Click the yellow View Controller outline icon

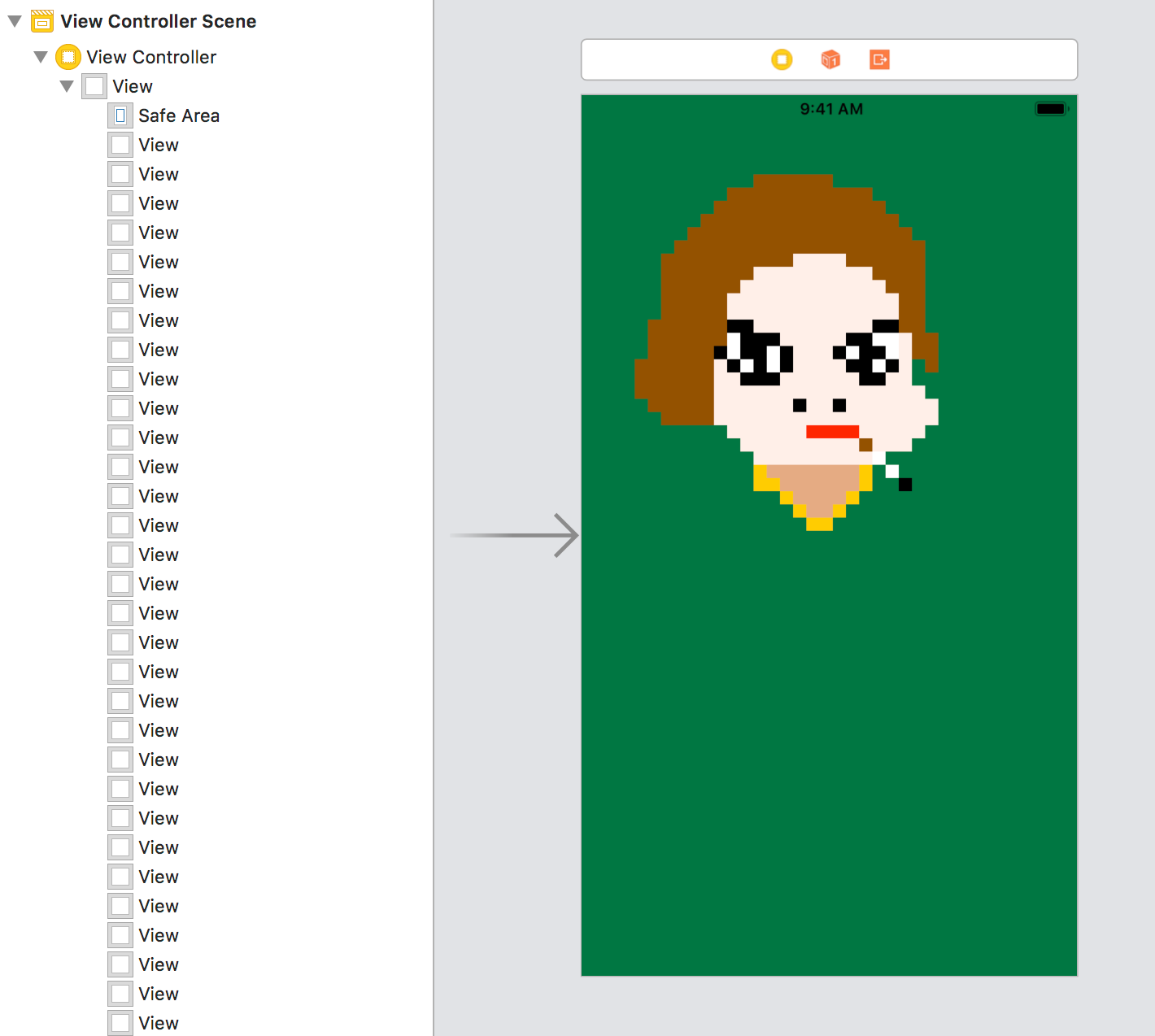point(68,57)
